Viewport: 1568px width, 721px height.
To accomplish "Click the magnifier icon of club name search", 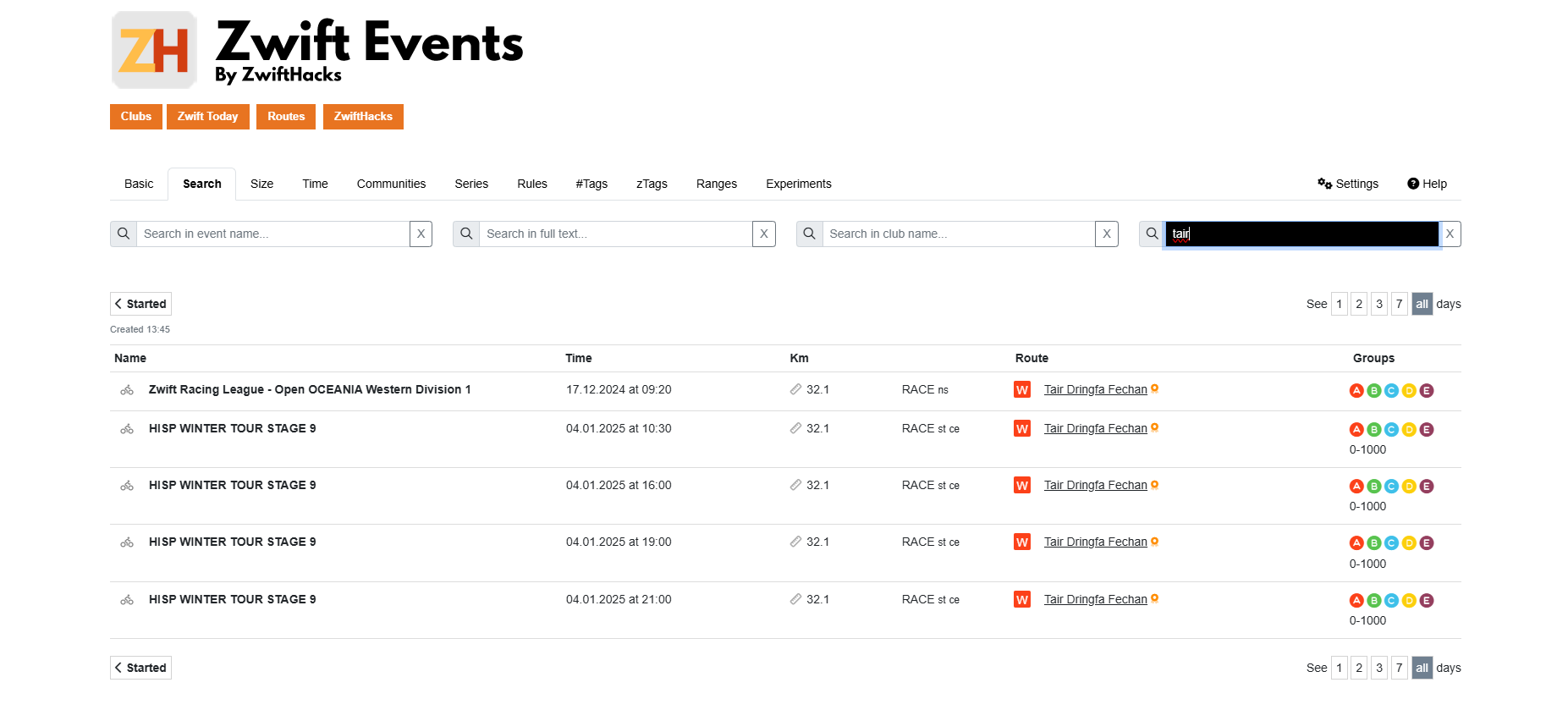I will (x=810, y=234).
